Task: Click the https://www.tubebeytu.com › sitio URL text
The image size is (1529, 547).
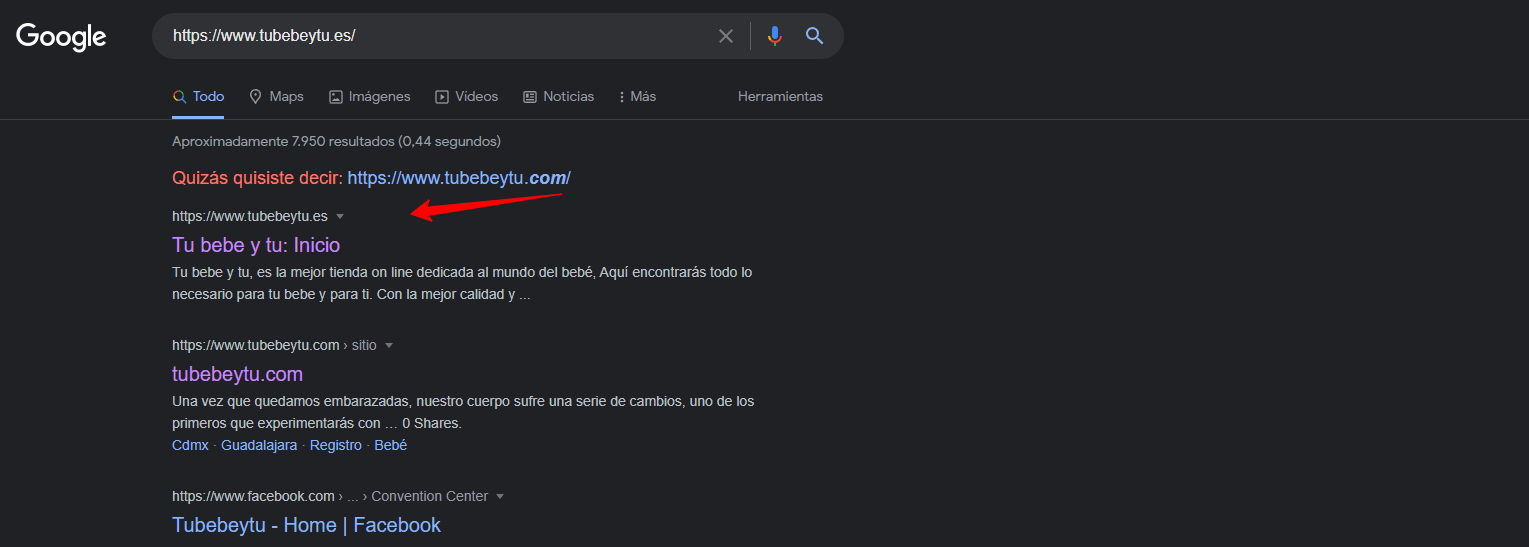Action: [274, 345]
